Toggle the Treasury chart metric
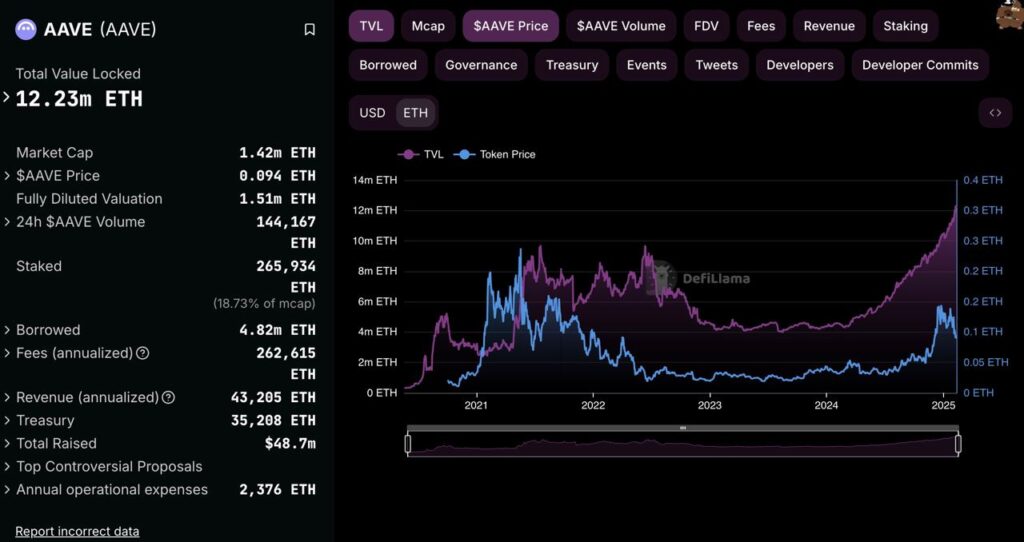The image size is (1024, 542). (x=572, y=65)
